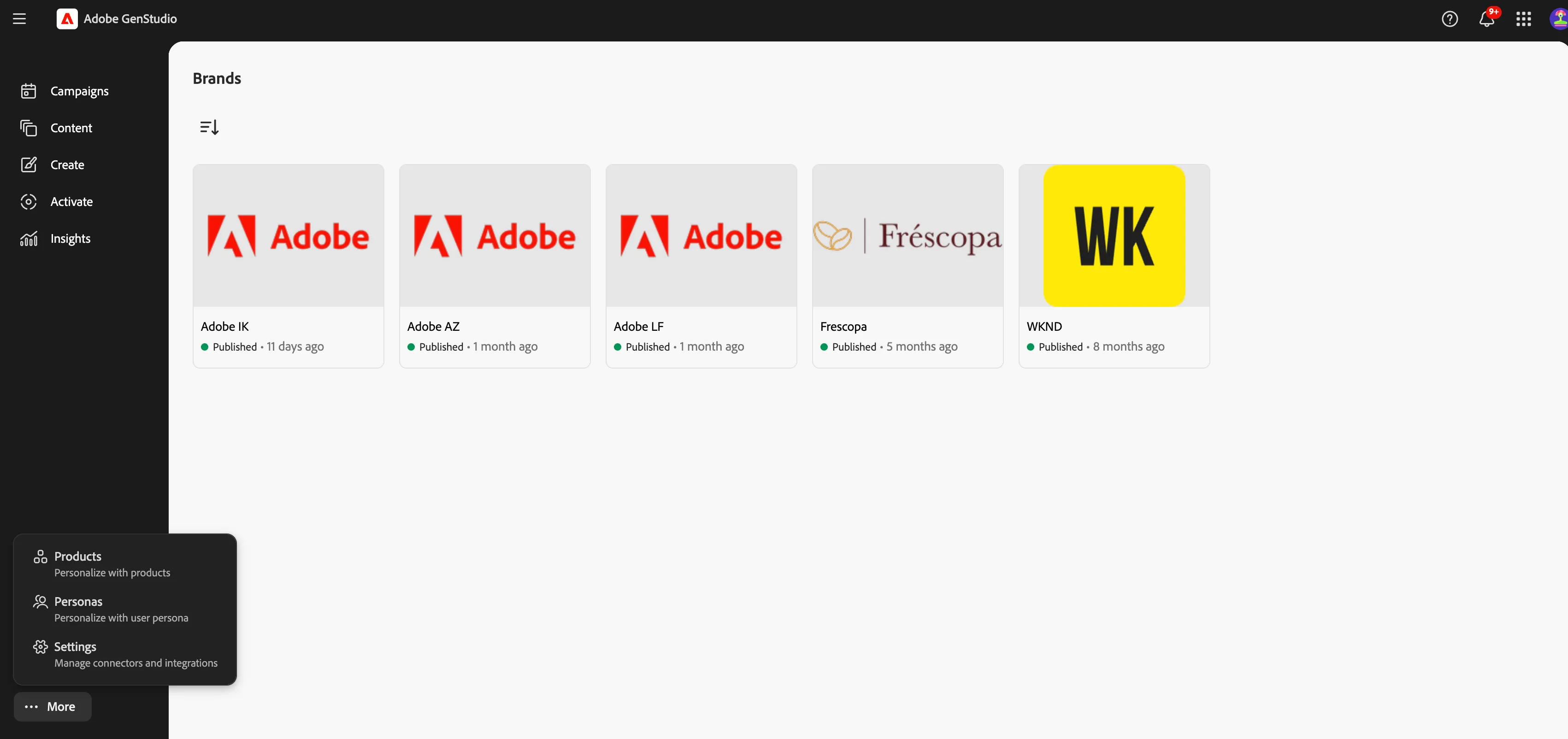1568x739 pixels.
Task: Click 'Published · 8 months ago' status
Action: 1095,346
